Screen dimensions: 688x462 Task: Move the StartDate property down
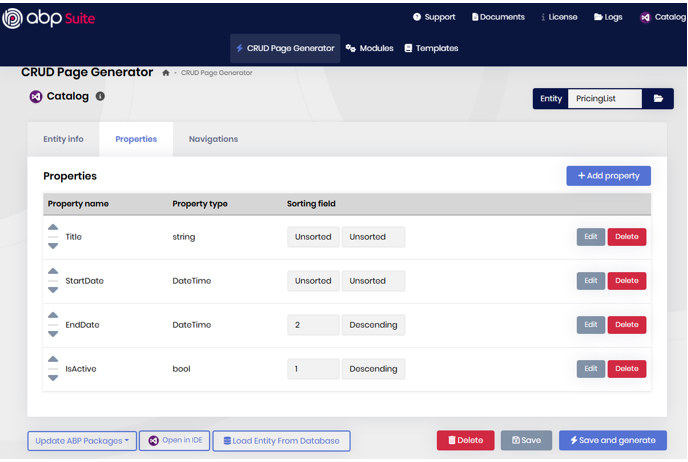click(53, 290)
